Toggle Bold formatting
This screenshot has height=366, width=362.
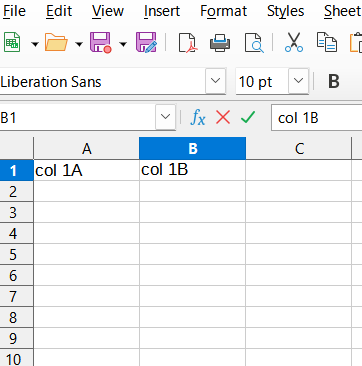(x=334, y=81)
